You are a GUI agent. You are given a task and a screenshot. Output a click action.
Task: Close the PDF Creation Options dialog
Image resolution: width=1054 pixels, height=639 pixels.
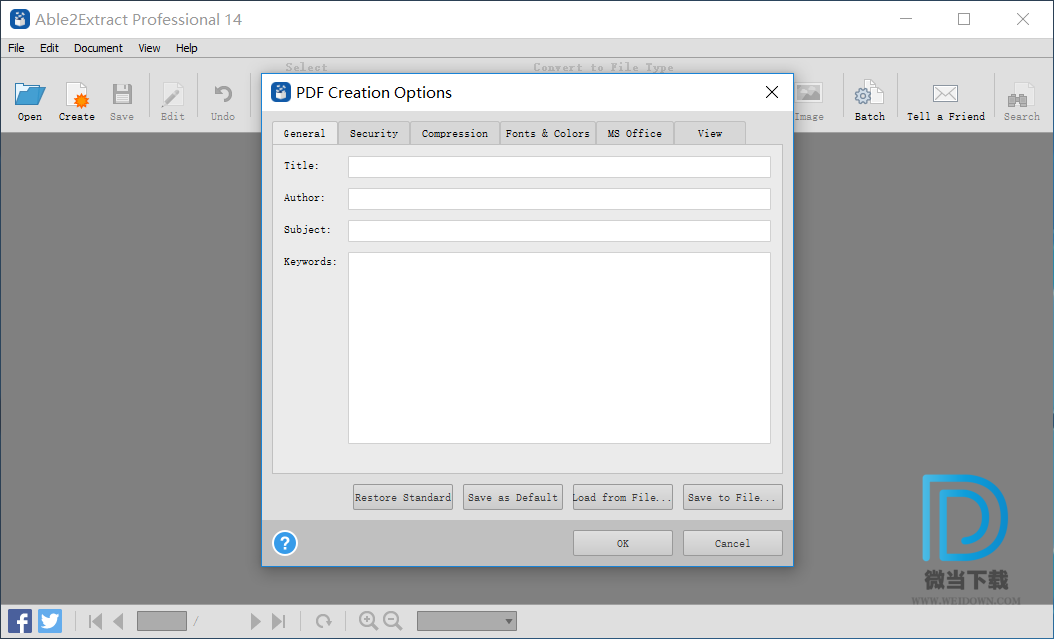772,92
